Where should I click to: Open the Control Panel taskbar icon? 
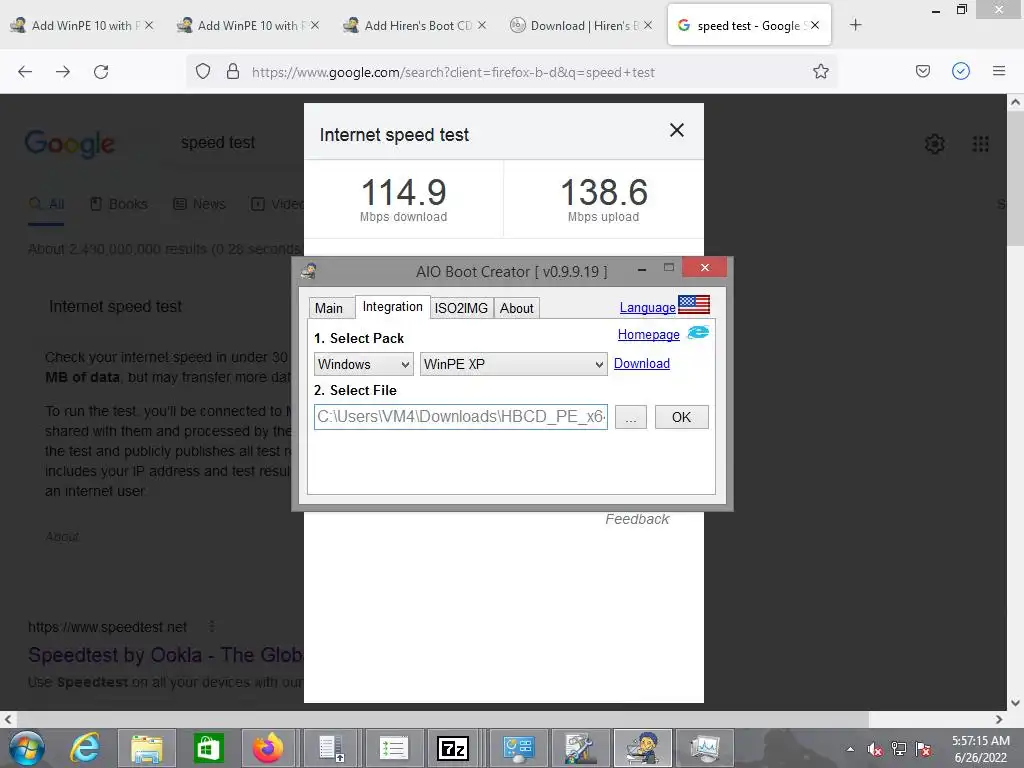519,748
